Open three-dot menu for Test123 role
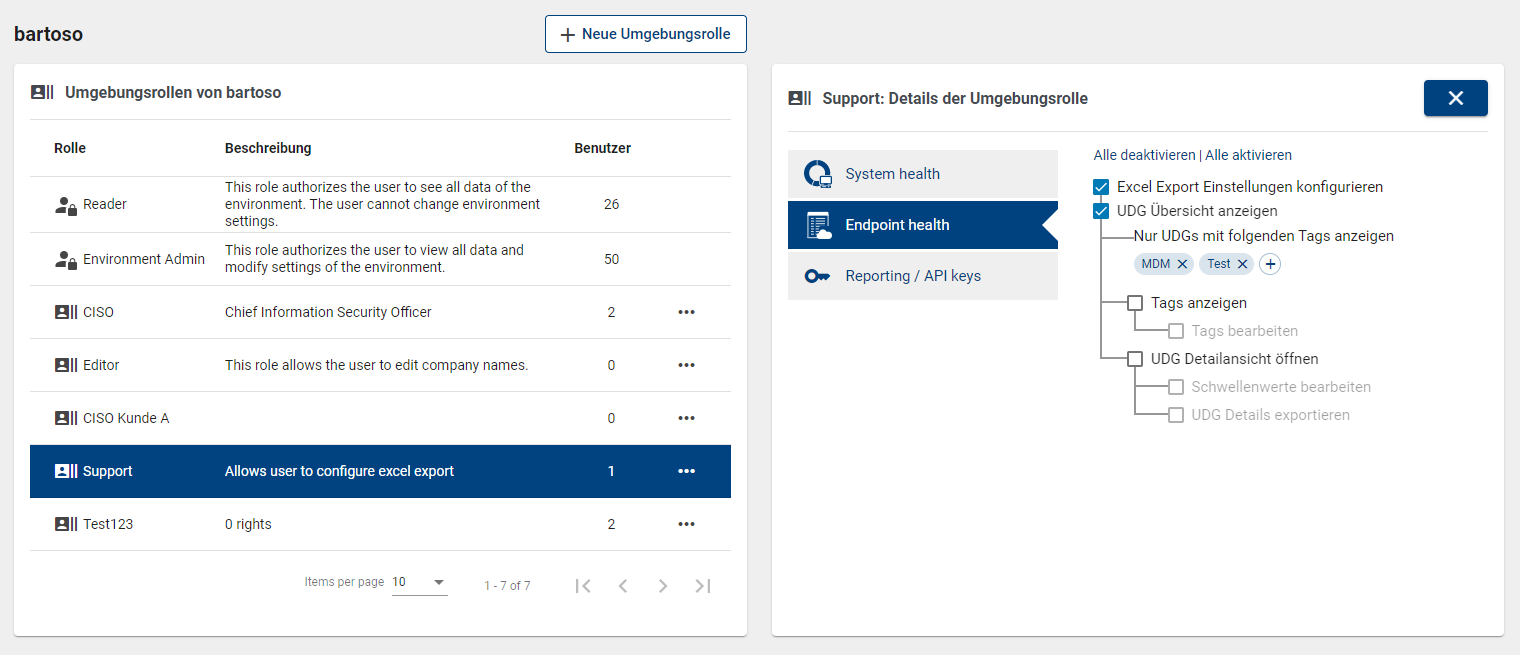This screenshot has height=655, width=1520. [x=686, y=524]
